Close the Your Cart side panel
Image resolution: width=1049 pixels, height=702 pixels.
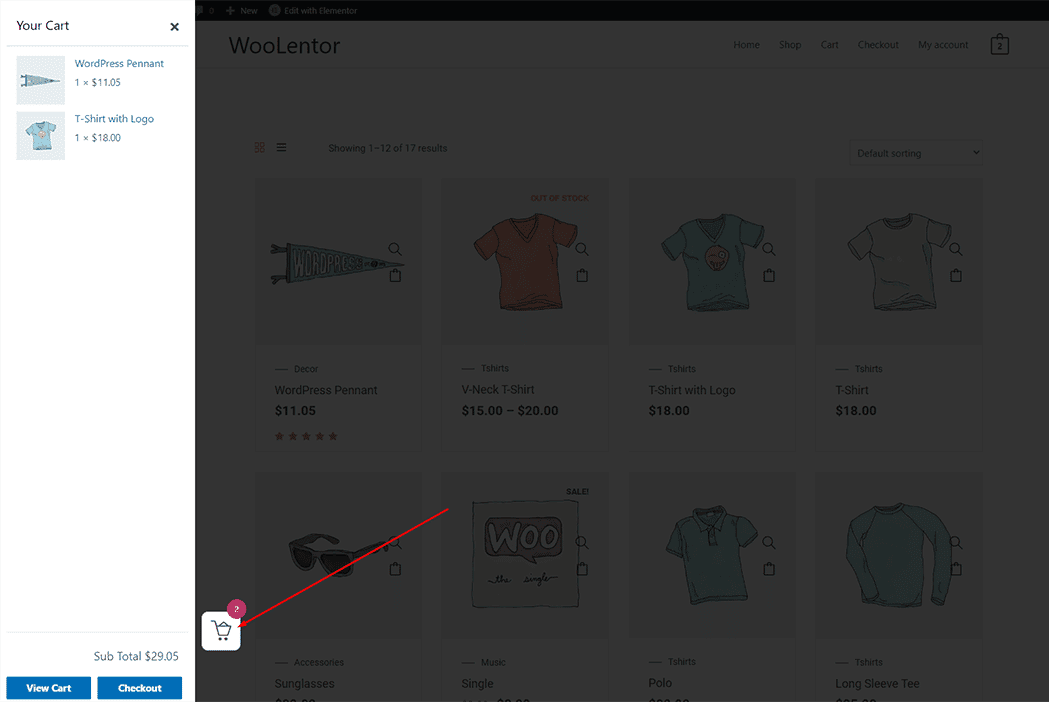174,26
